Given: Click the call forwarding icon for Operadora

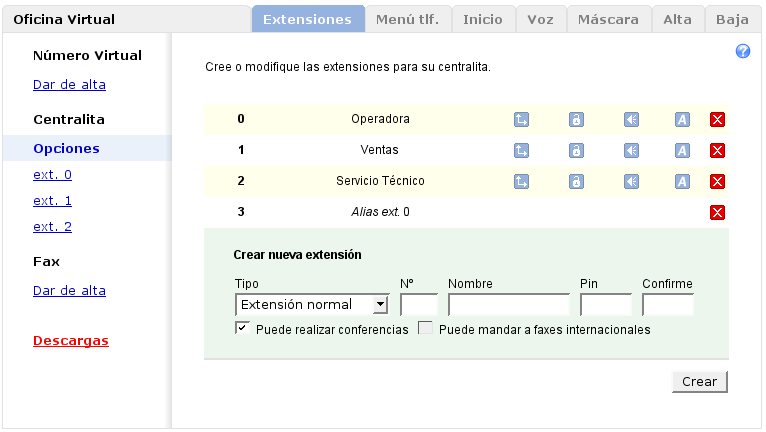Looking at the screenshot, I should 521,120.
